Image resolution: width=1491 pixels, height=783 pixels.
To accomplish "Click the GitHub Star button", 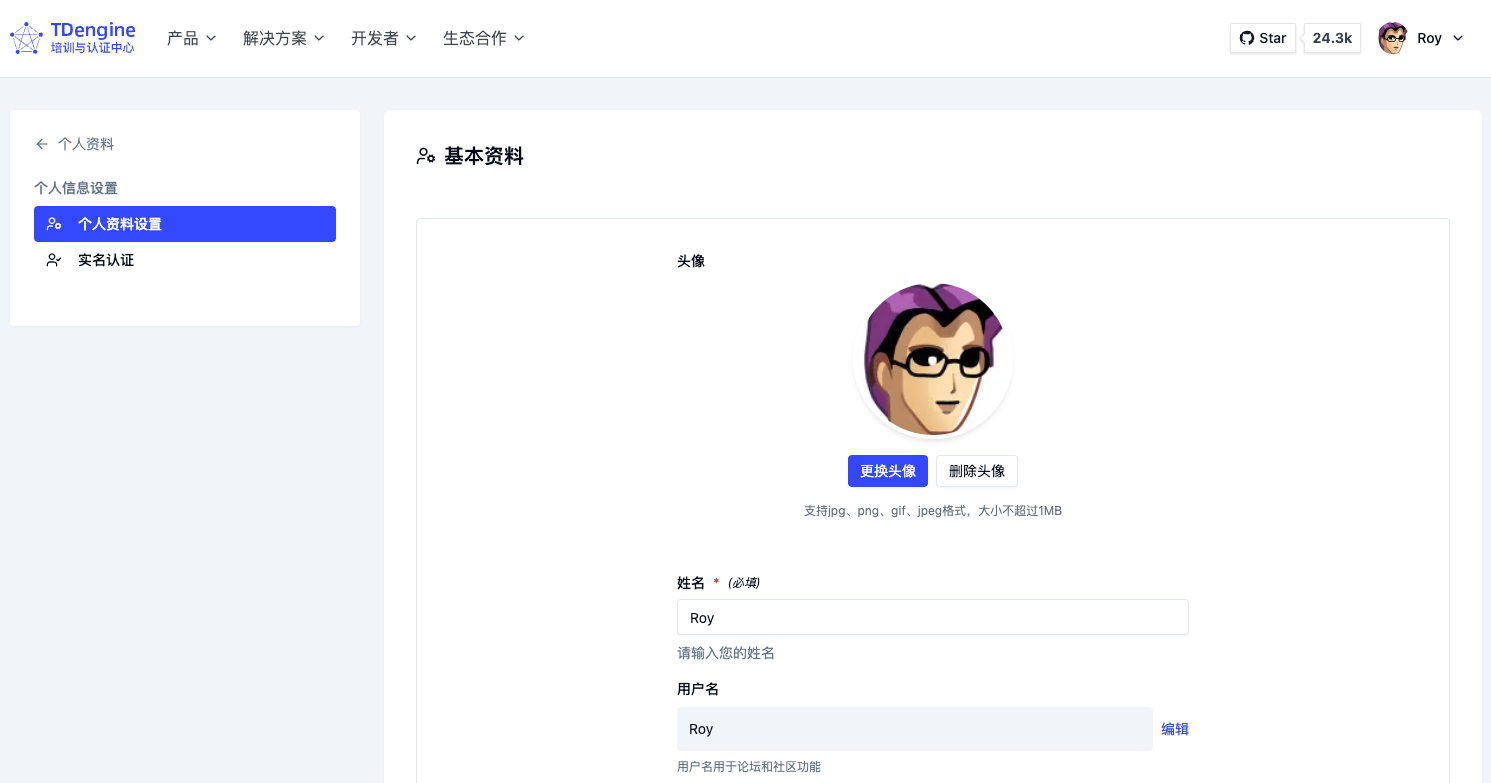I will 1263,38.
